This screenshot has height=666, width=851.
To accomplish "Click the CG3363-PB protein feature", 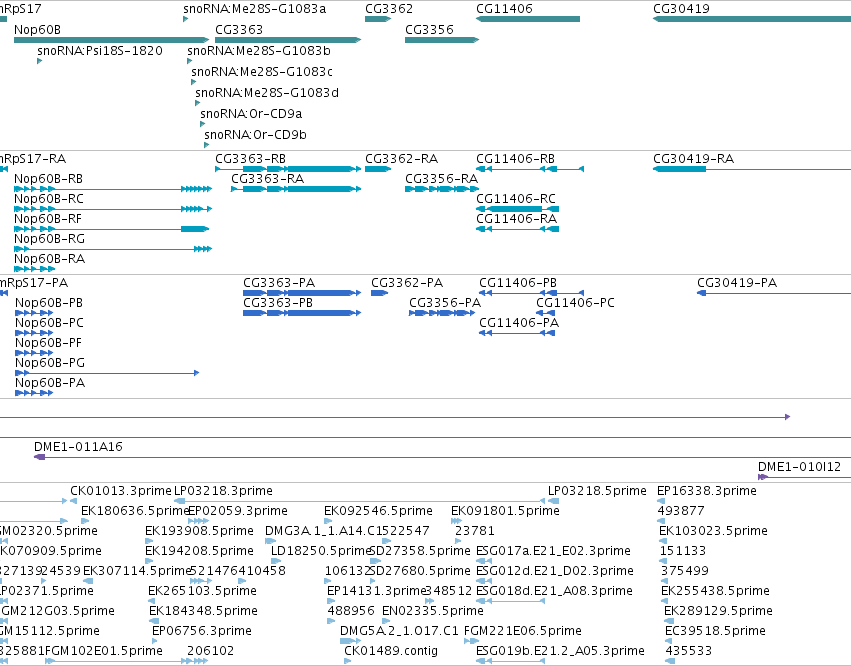I will click(x=302, y=313).
